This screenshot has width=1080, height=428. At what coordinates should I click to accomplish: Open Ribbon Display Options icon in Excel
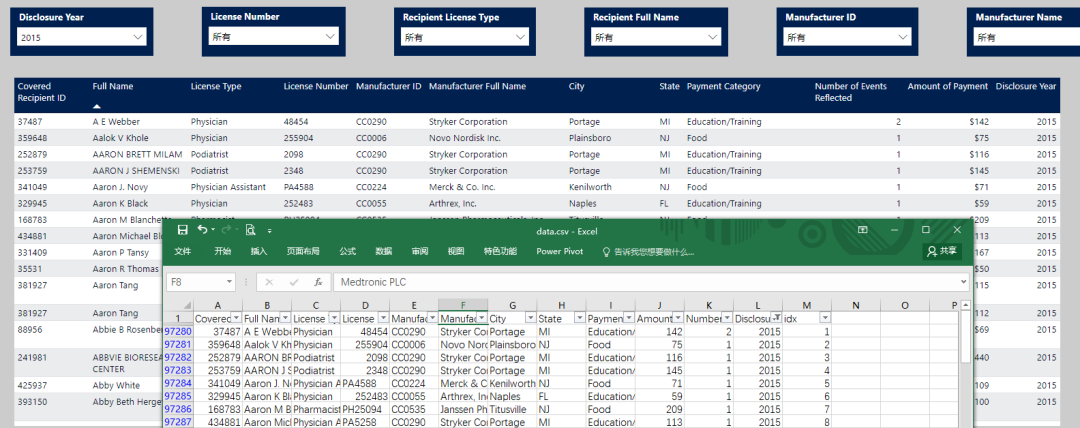click(862, 230)
